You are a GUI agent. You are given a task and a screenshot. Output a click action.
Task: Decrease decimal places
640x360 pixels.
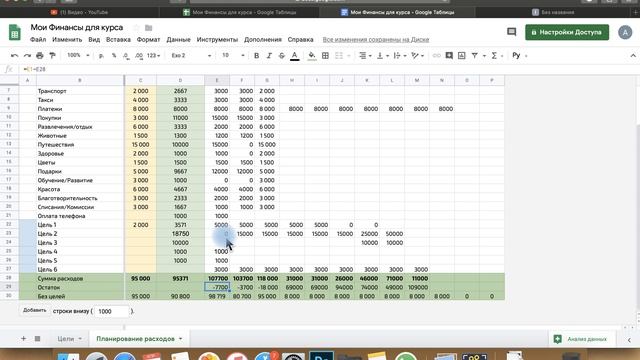pyautogui.click(x=126, y=56)
